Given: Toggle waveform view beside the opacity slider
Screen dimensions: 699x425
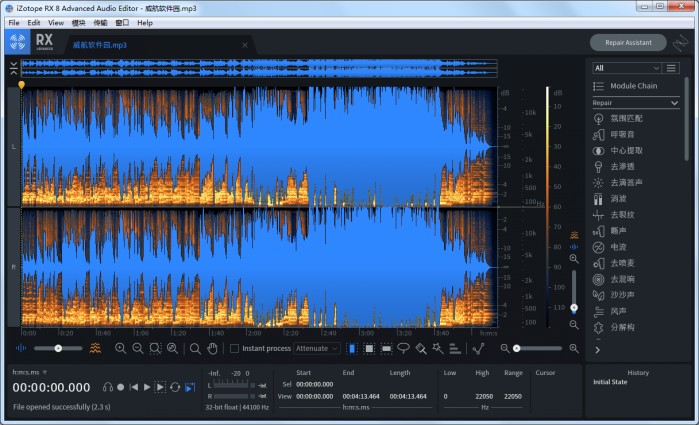Looking at the screenshot, I should click(x=21, y=348).
